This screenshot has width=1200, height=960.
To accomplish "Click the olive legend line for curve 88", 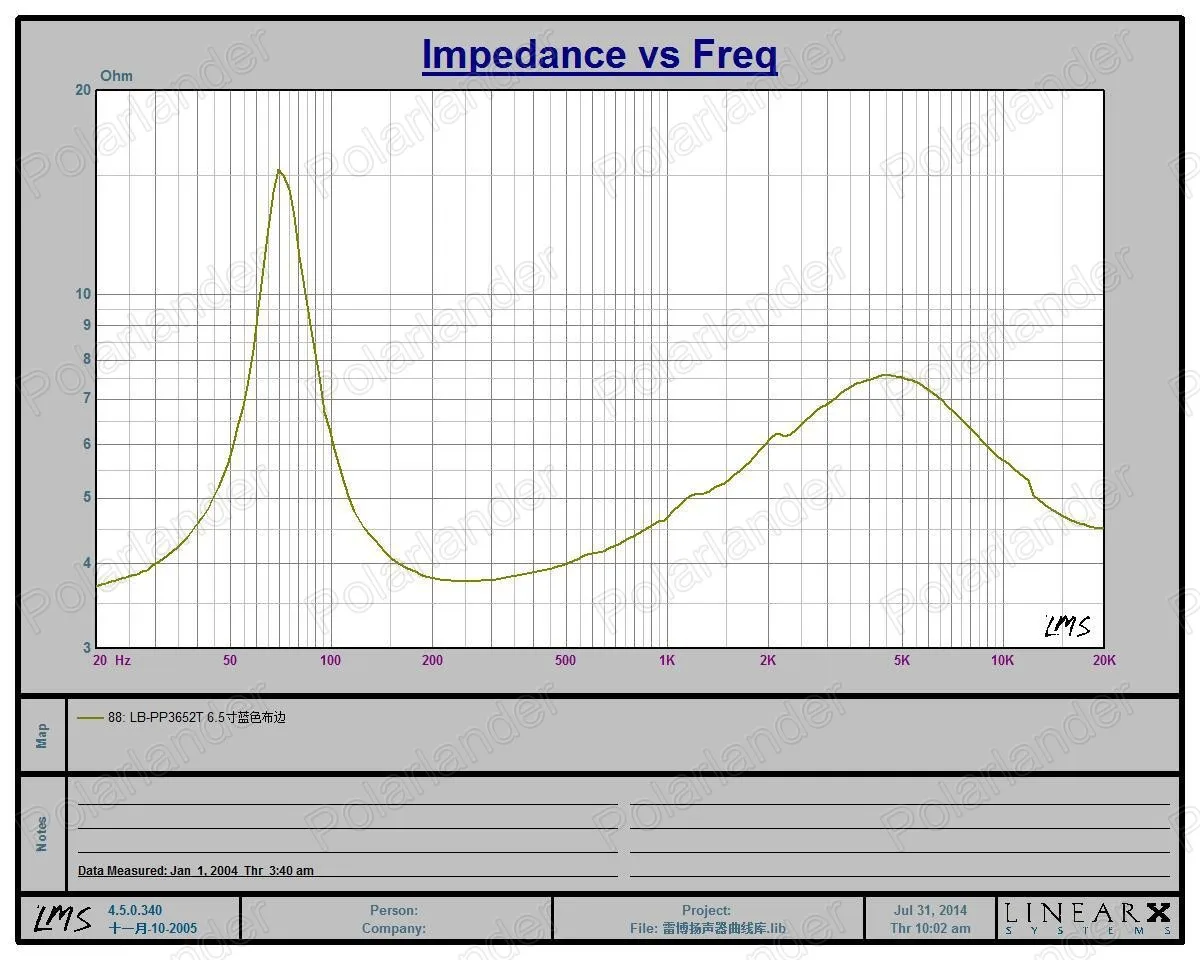I will 90,717.
